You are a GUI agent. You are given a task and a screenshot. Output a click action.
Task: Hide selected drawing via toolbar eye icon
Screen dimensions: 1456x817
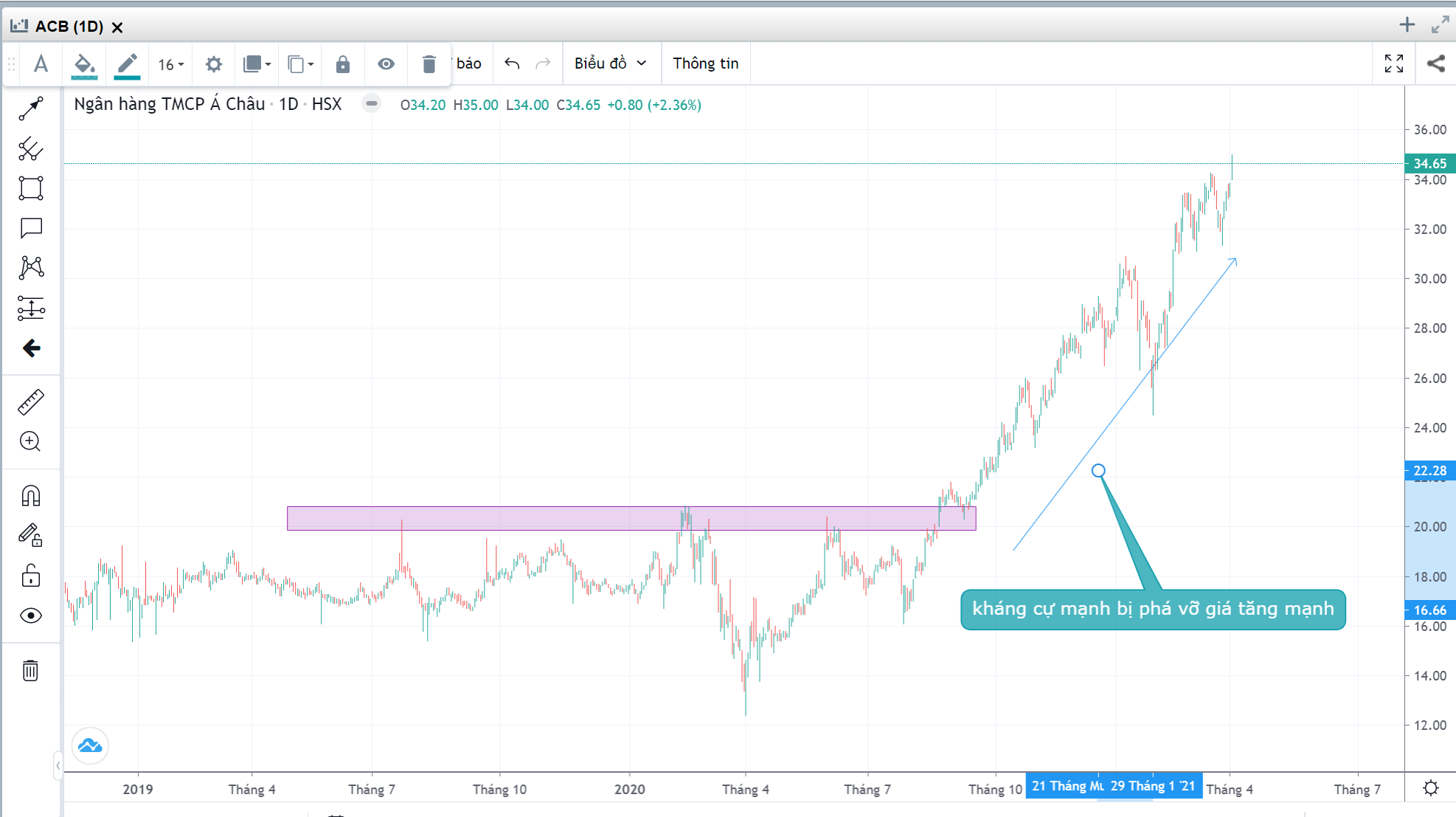coord(386,64)
